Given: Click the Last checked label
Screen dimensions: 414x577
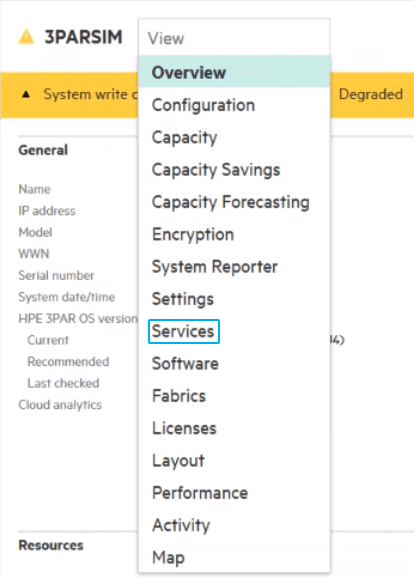Looking at the screenshot, I should [x=63, y=383].
